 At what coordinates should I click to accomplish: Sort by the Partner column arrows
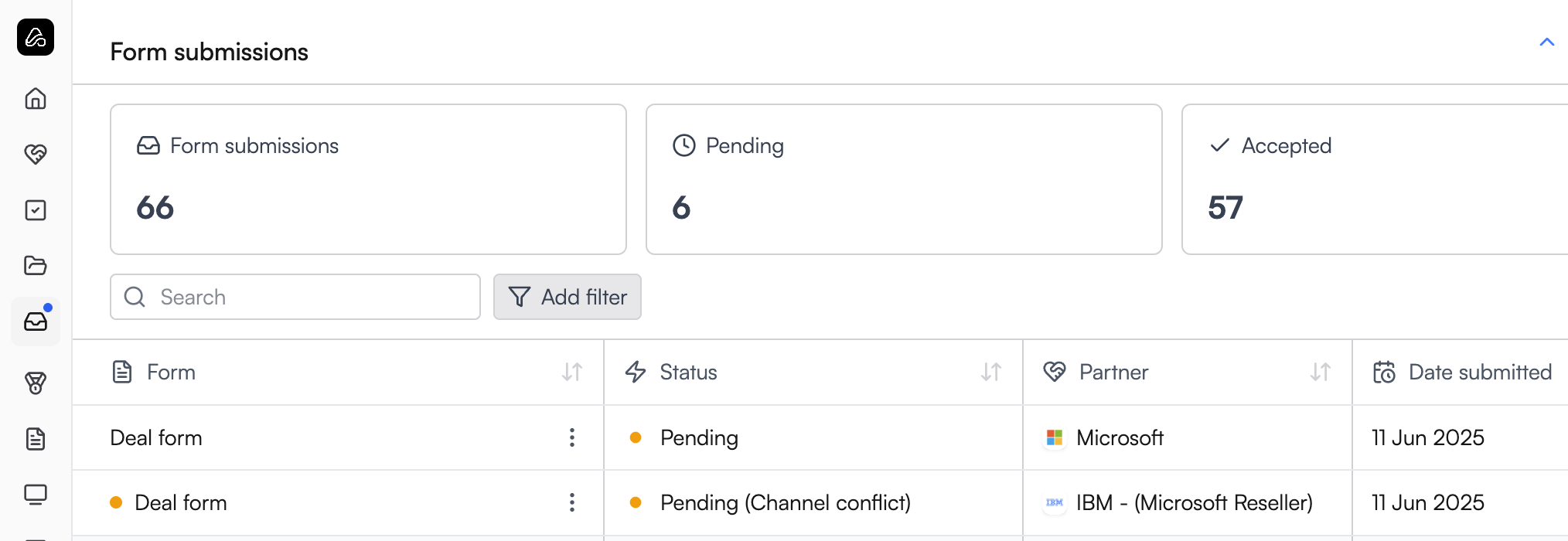pos(1321,373)
